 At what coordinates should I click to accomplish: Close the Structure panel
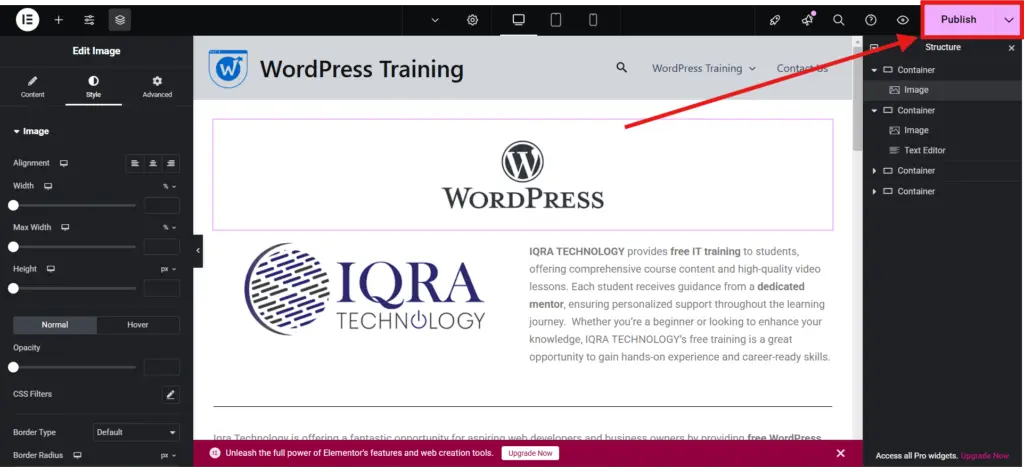(x=1012, y=48)
